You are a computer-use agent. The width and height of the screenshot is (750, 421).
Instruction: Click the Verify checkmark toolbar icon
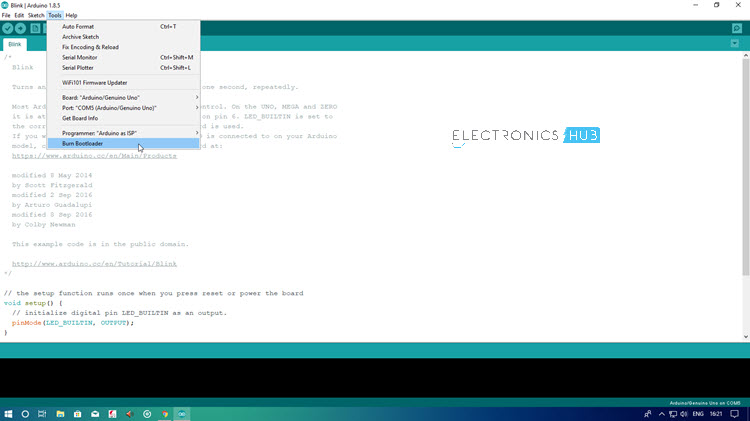coord(7,28)
